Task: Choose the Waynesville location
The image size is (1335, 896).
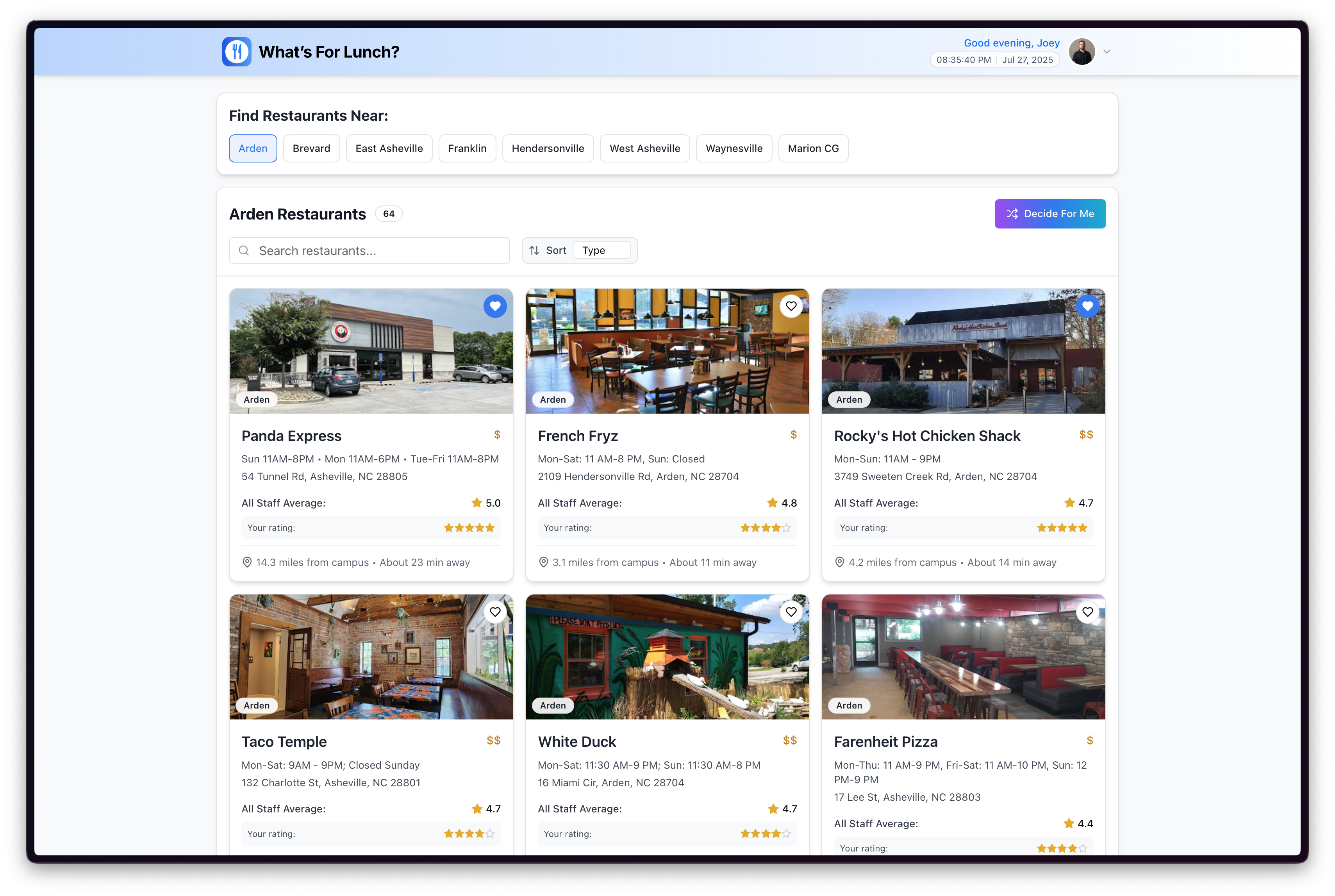Action: (x=734, y=148)
